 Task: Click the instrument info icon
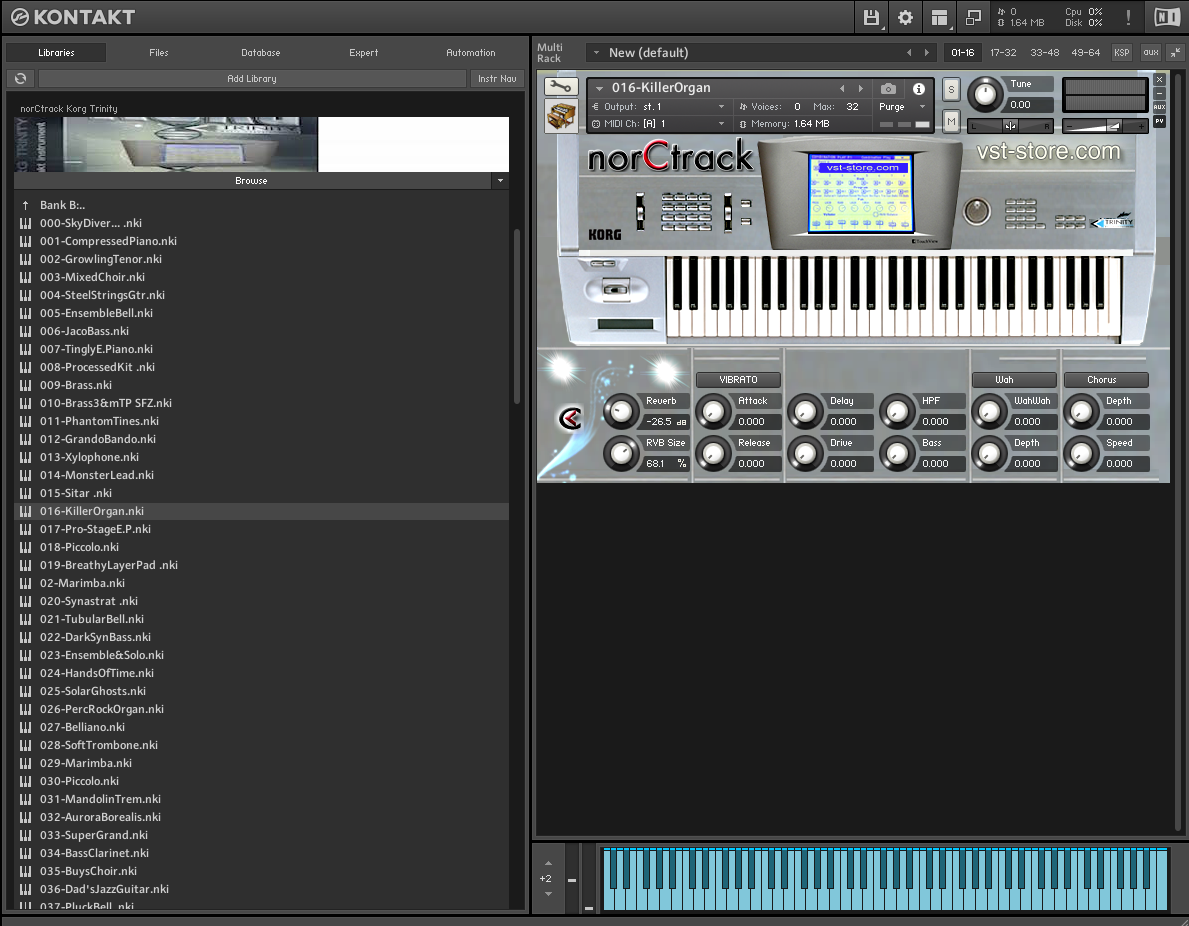(x=918, y=88)
